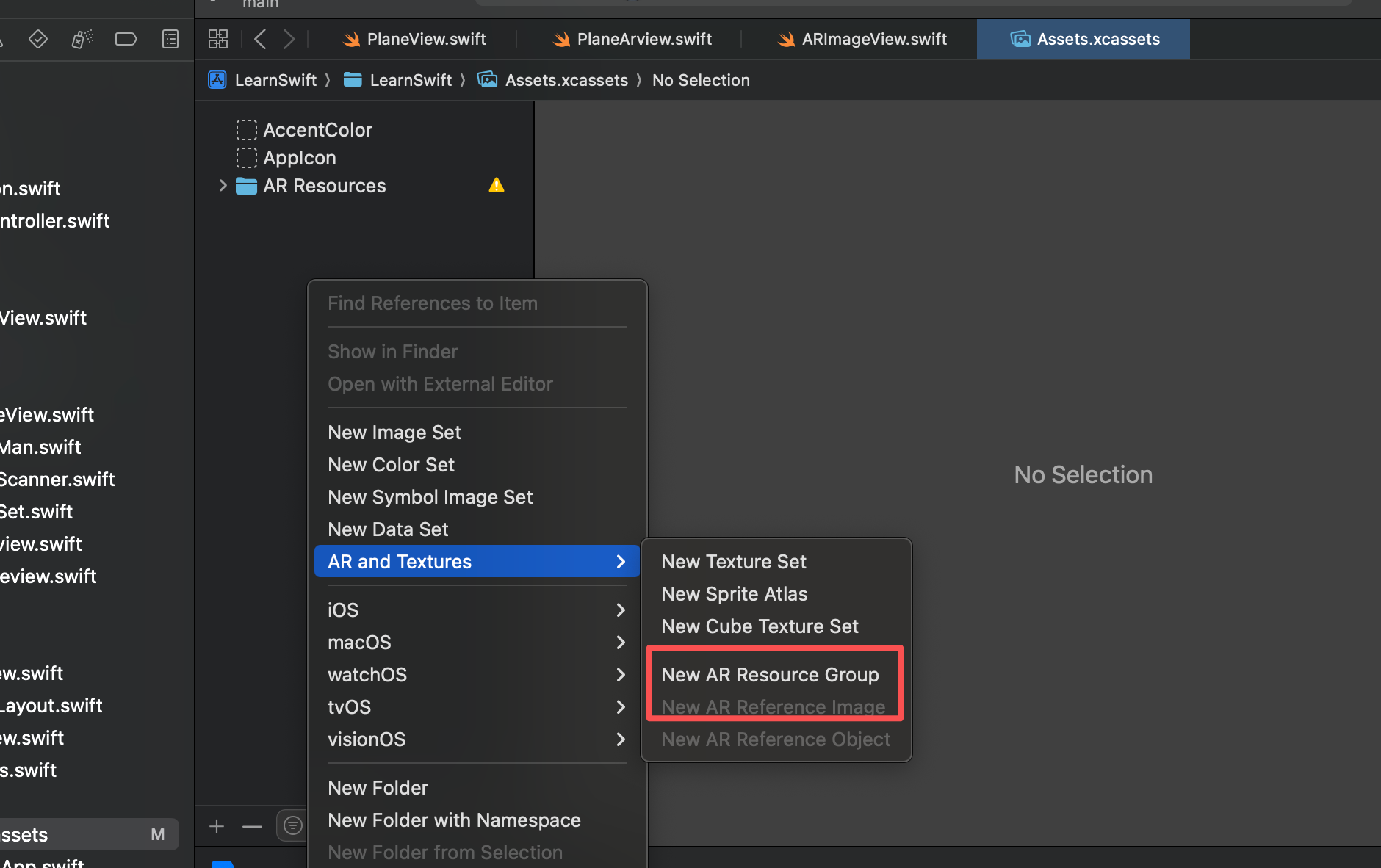Open the asset filter icon
The image size is (1381, 868).
tap(293, 826)
